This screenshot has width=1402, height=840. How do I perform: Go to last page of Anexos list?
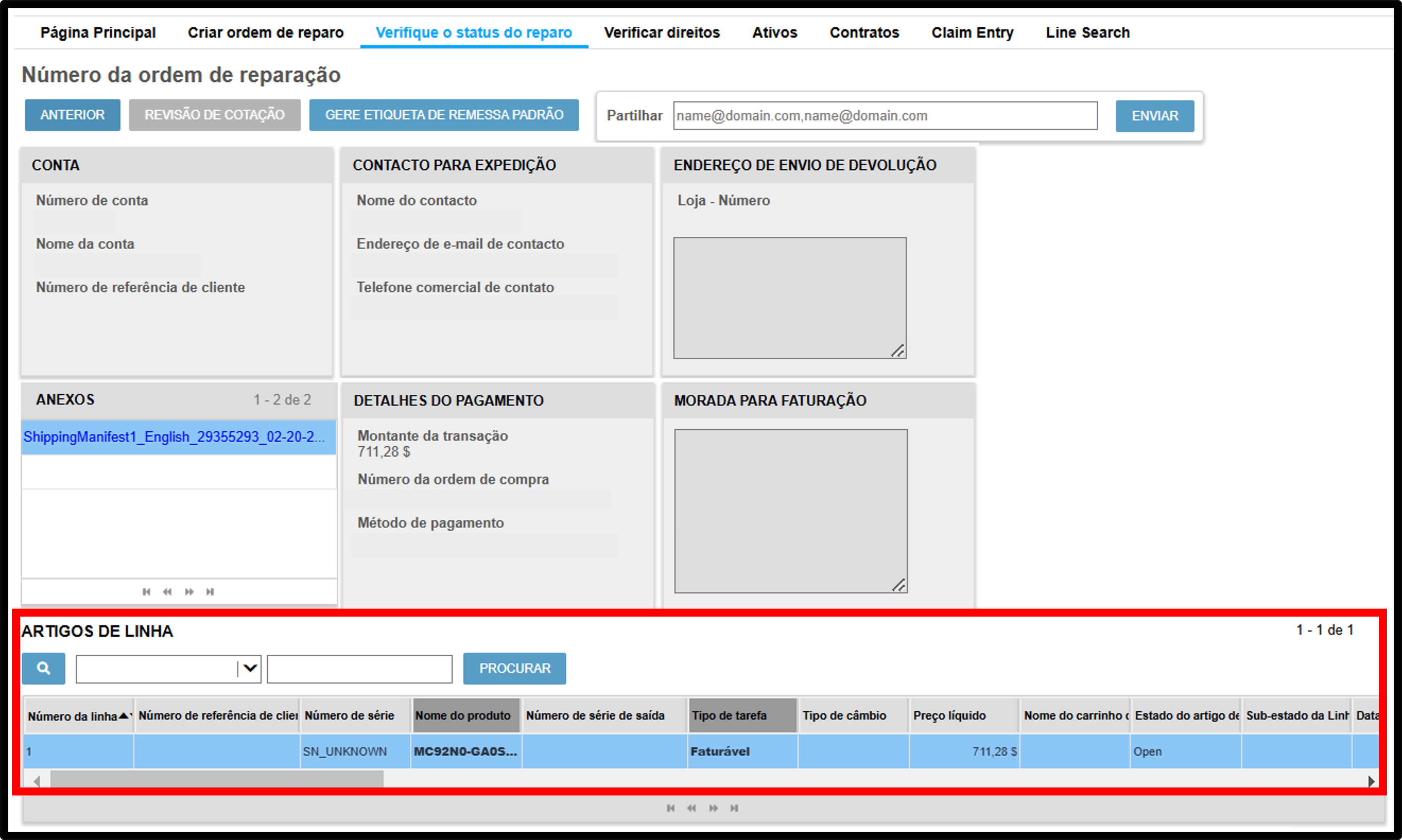coord(210,591)
